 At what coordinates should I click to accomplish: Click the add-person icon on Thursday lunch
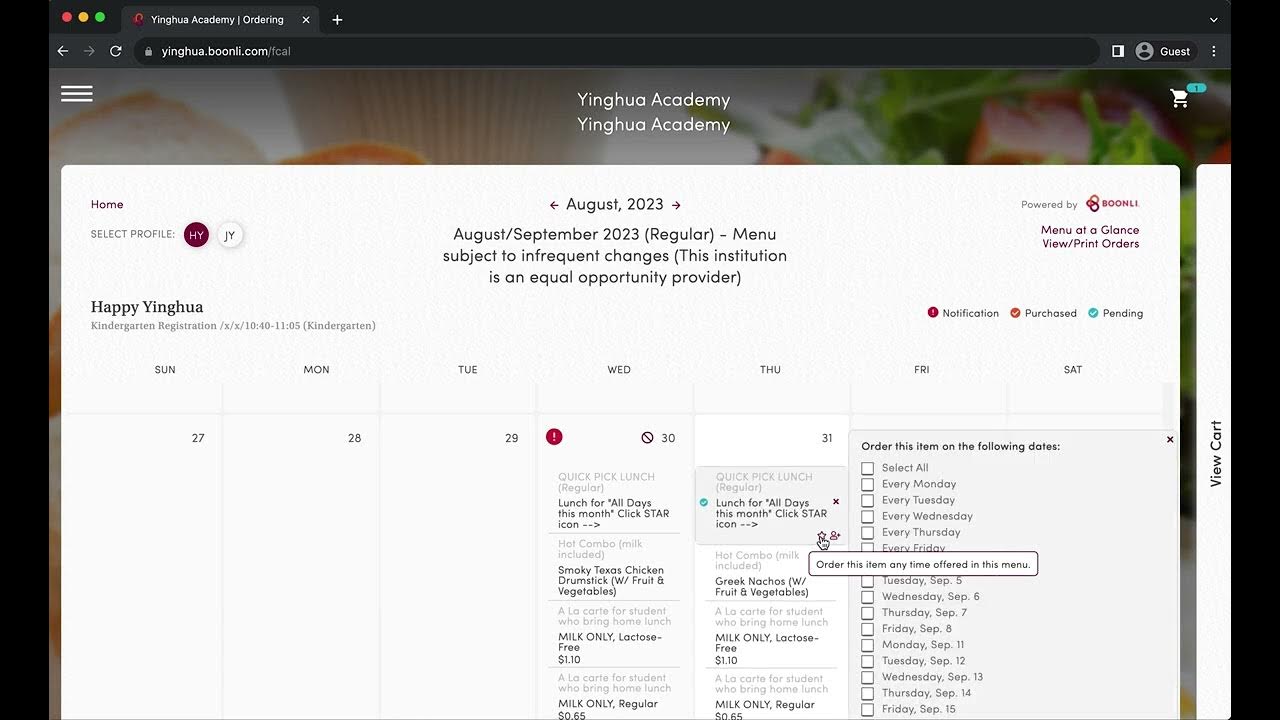835,536
